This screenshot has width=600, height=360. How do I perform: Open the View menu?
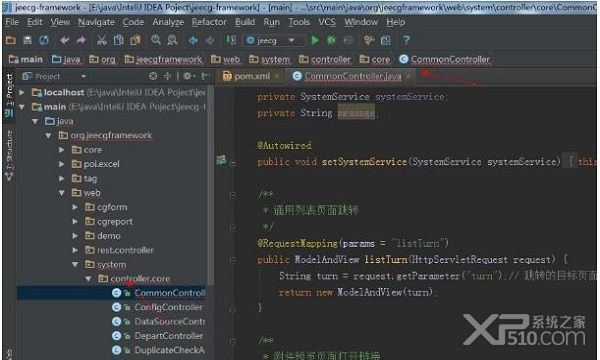tap(60, 22)
